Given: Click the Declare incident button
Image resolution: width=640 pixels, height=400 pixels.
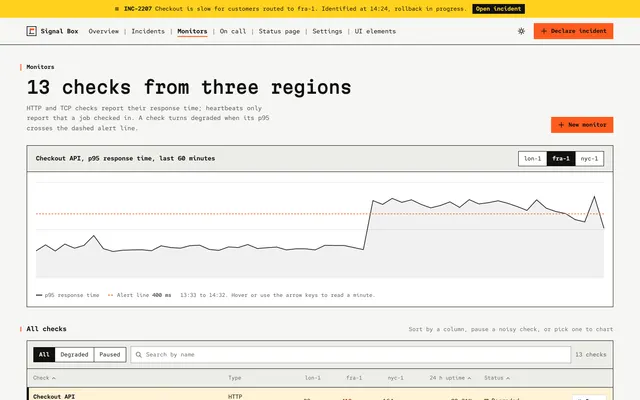Looking at the screenshot, I should [573, 31].
